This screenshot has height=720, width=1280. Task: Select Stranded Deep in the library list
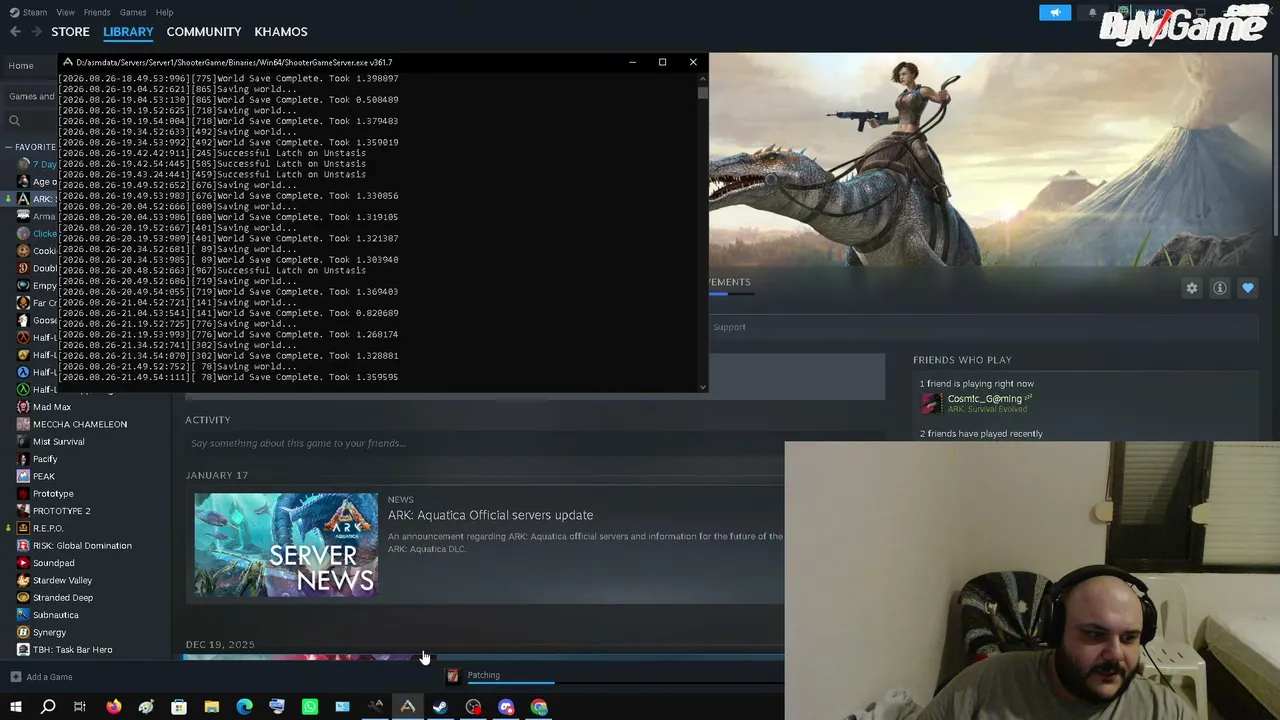pyautogui.click(x=63, y=598)
